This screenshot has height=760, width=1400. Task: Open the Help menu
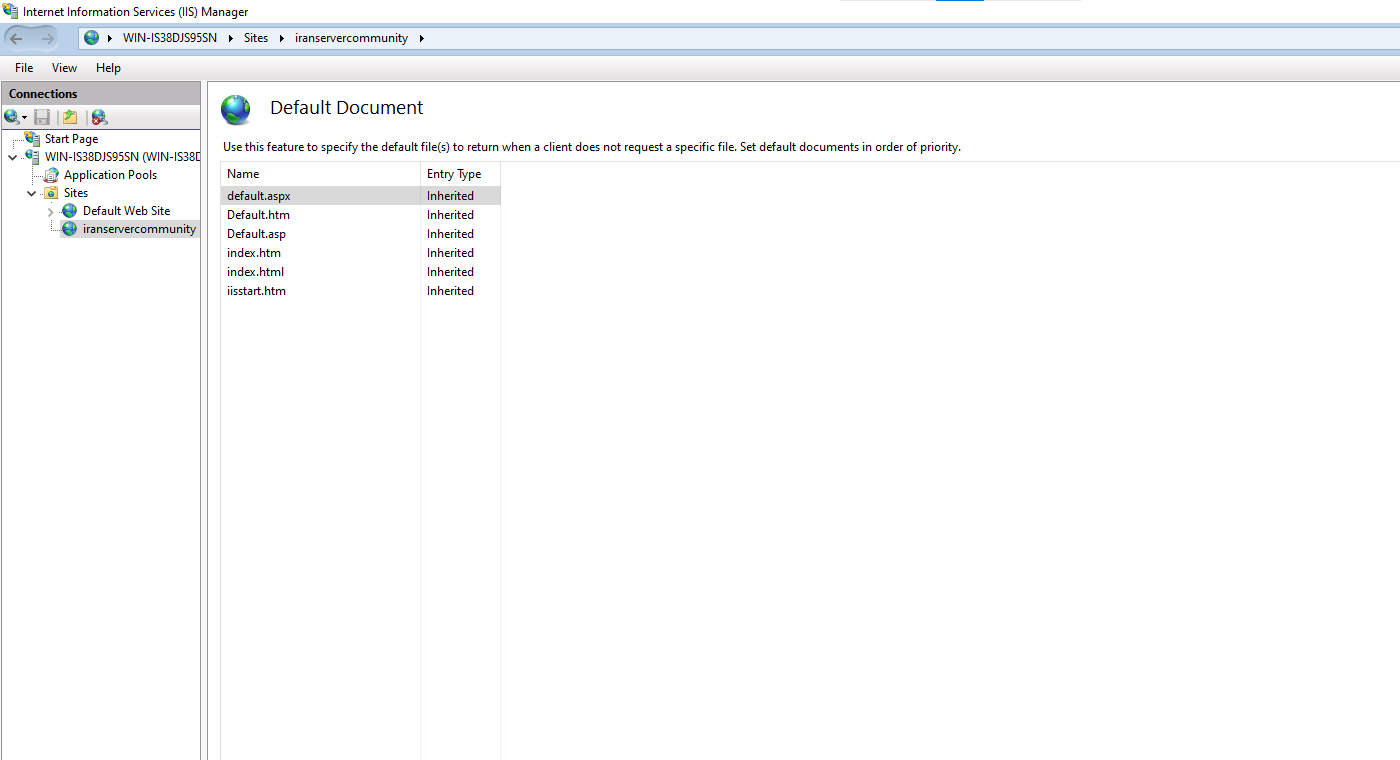coord(108,68)
